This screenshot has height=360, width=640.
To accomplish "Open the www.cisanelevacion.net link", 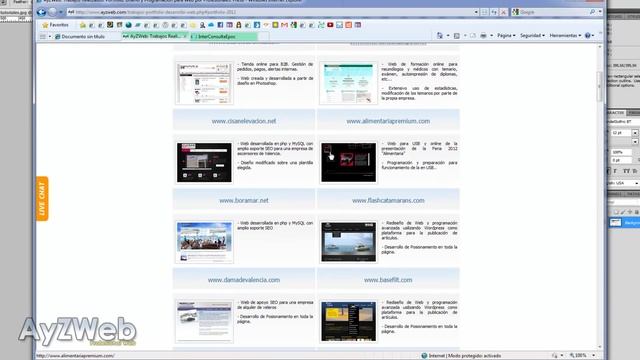I will tap(244, 121).
